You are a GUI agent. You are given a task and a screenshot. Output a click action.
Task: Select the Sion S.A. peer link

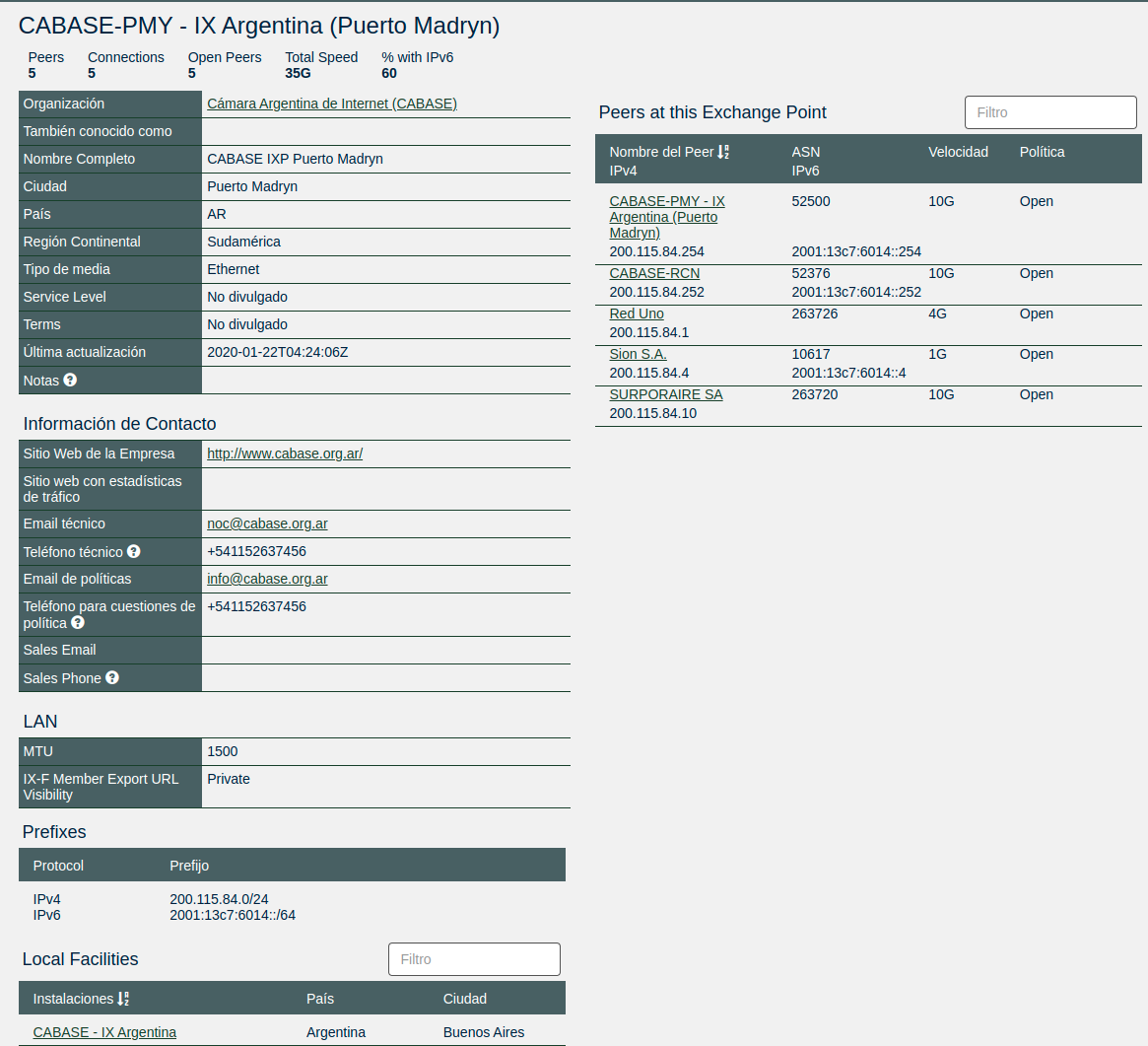tap(638, 354)
